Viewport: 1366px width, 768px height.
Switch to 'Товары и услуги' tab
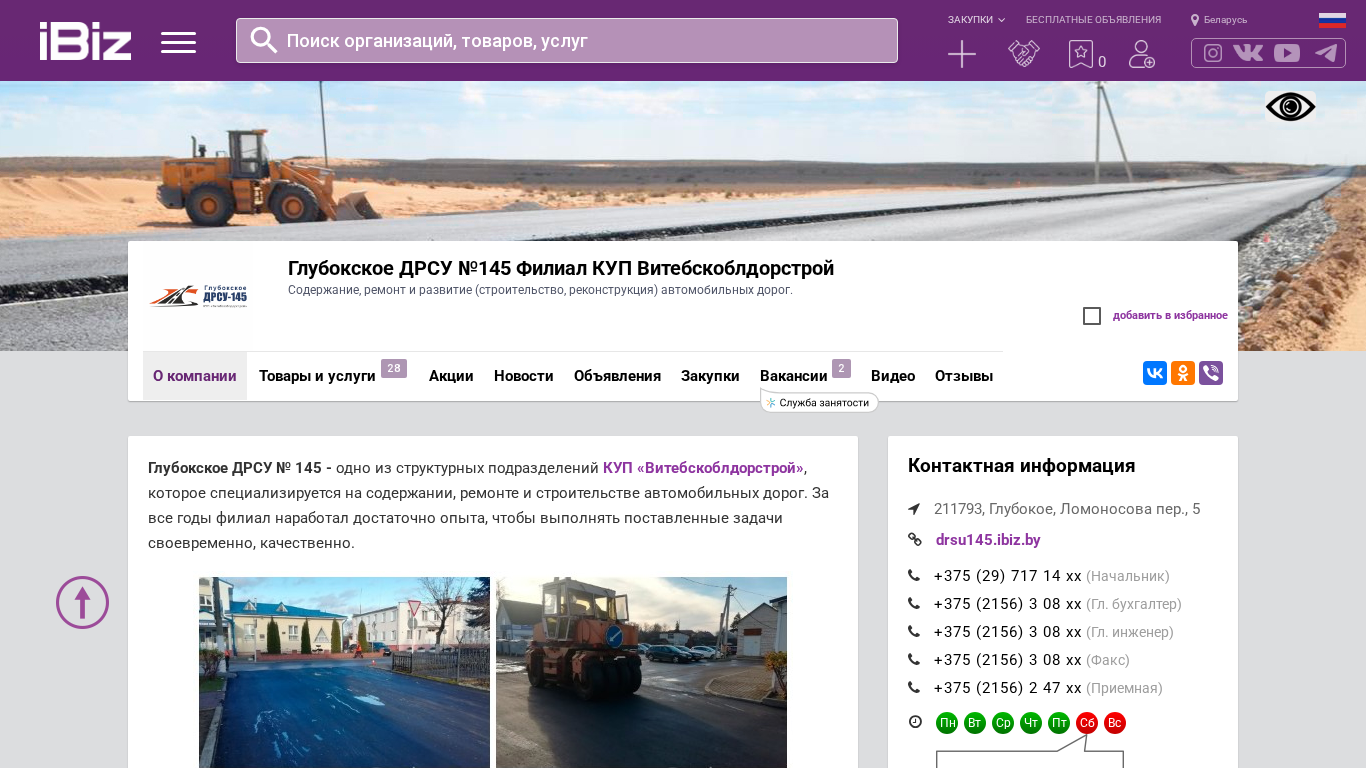tap(317, 376)
